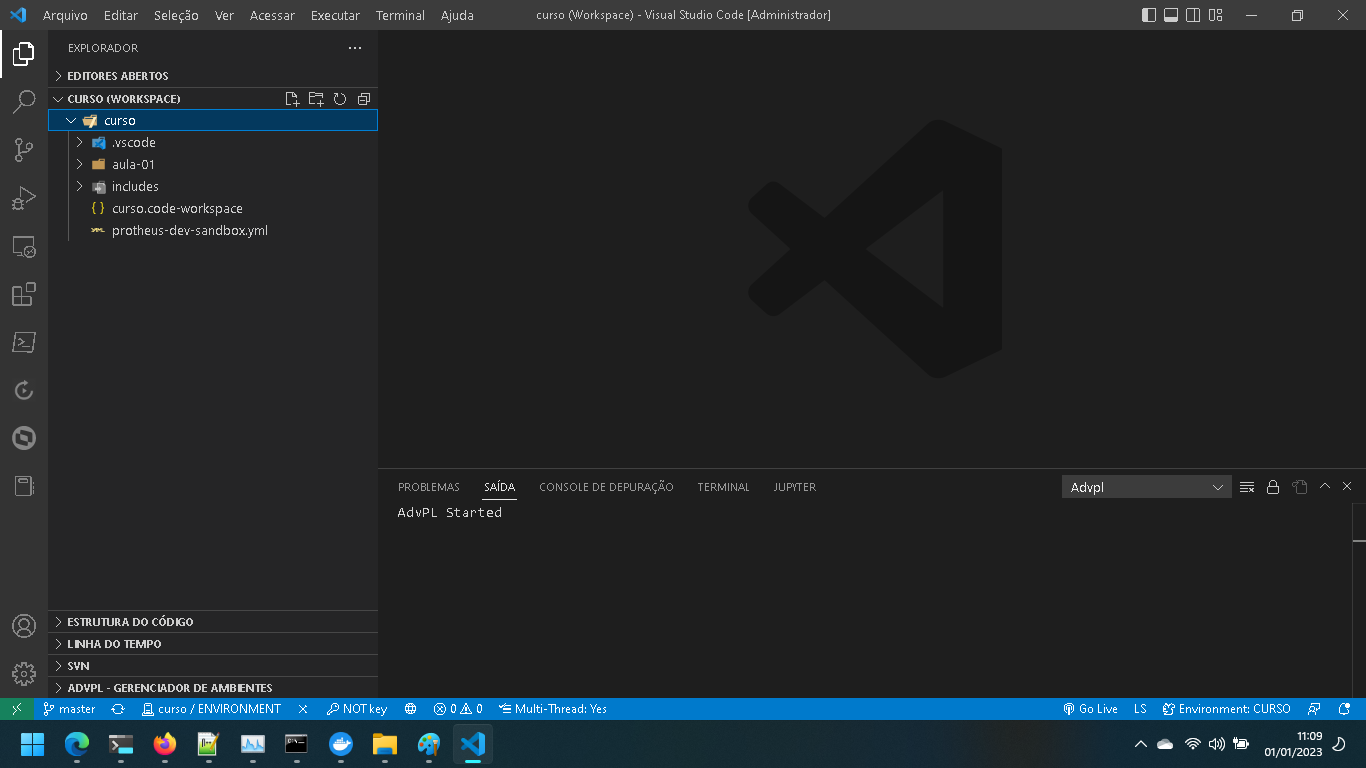The height and width of the screenshot is (768, 1366).
Task: Open the Extensions view
Action: tap(23, 295)
